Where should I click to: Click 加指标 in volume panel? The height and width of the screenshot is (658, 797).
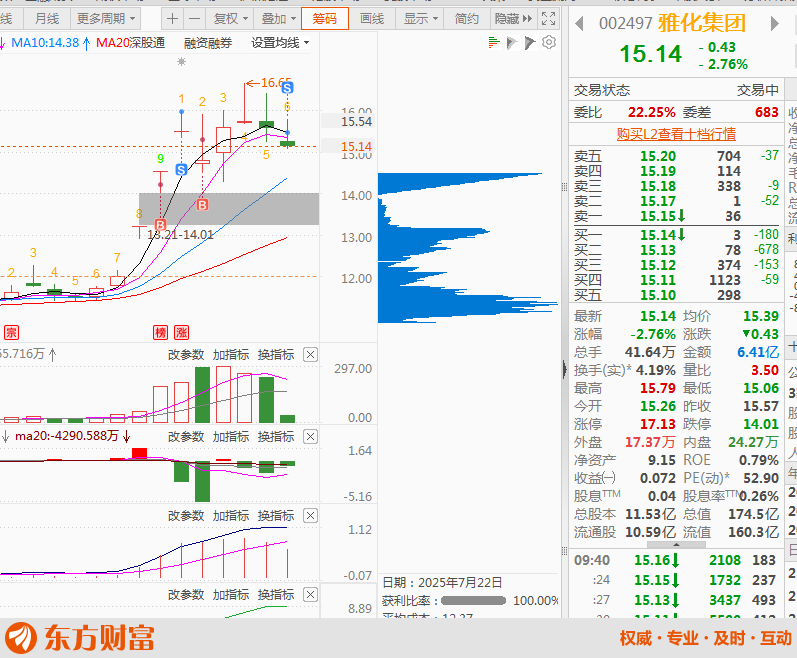click(x=231, y=355)
